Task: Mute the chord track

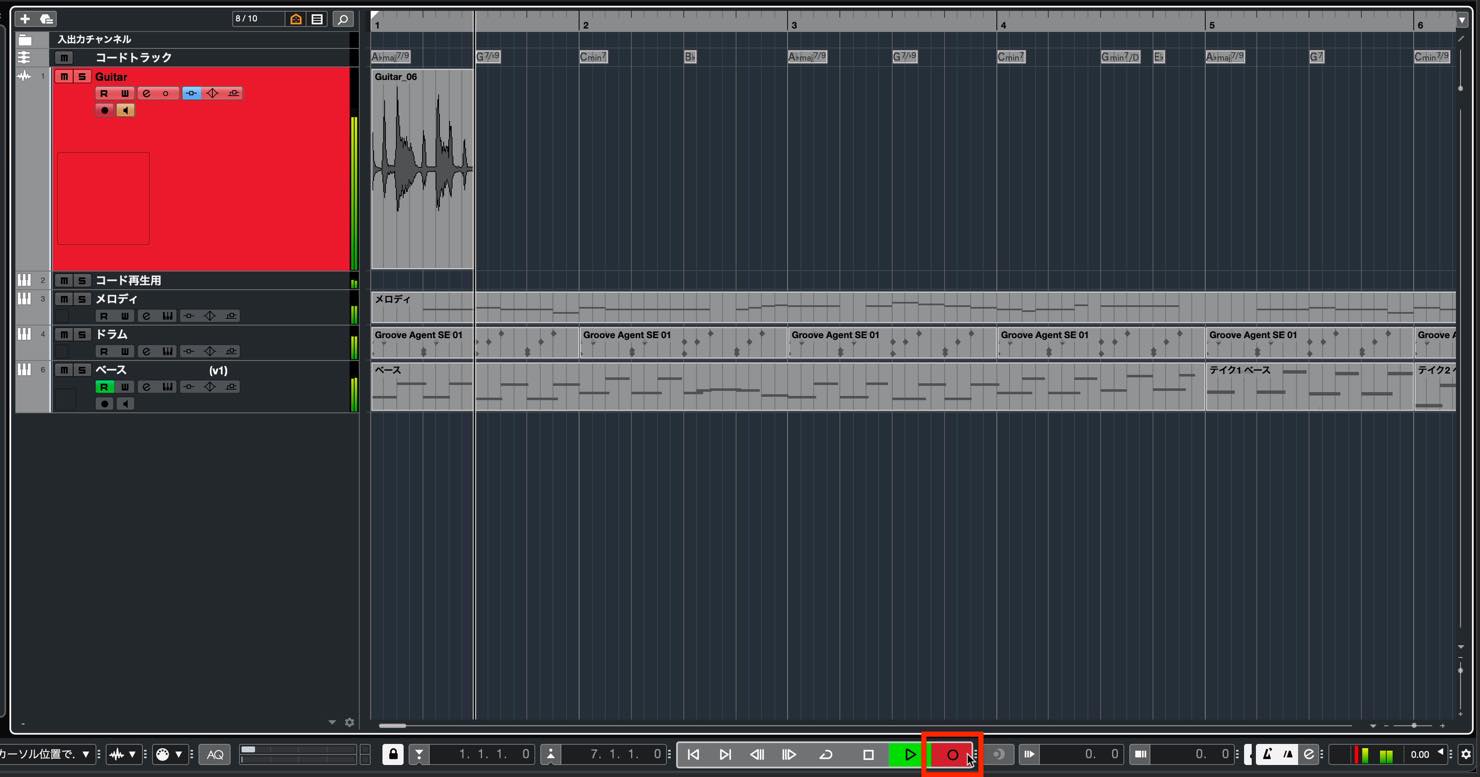Action: coord(64,58)
